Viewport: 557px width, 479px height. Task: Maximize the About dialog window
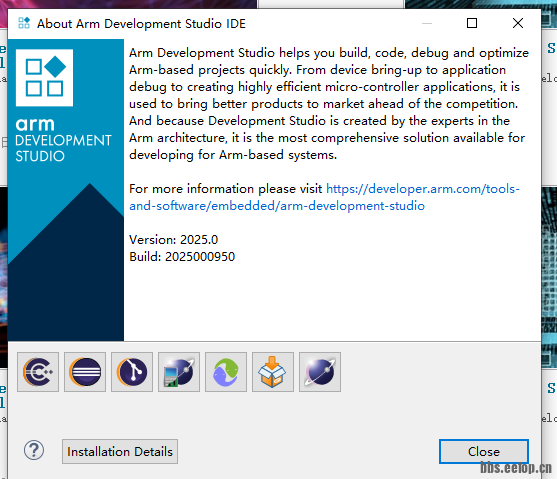coord(472,23)
